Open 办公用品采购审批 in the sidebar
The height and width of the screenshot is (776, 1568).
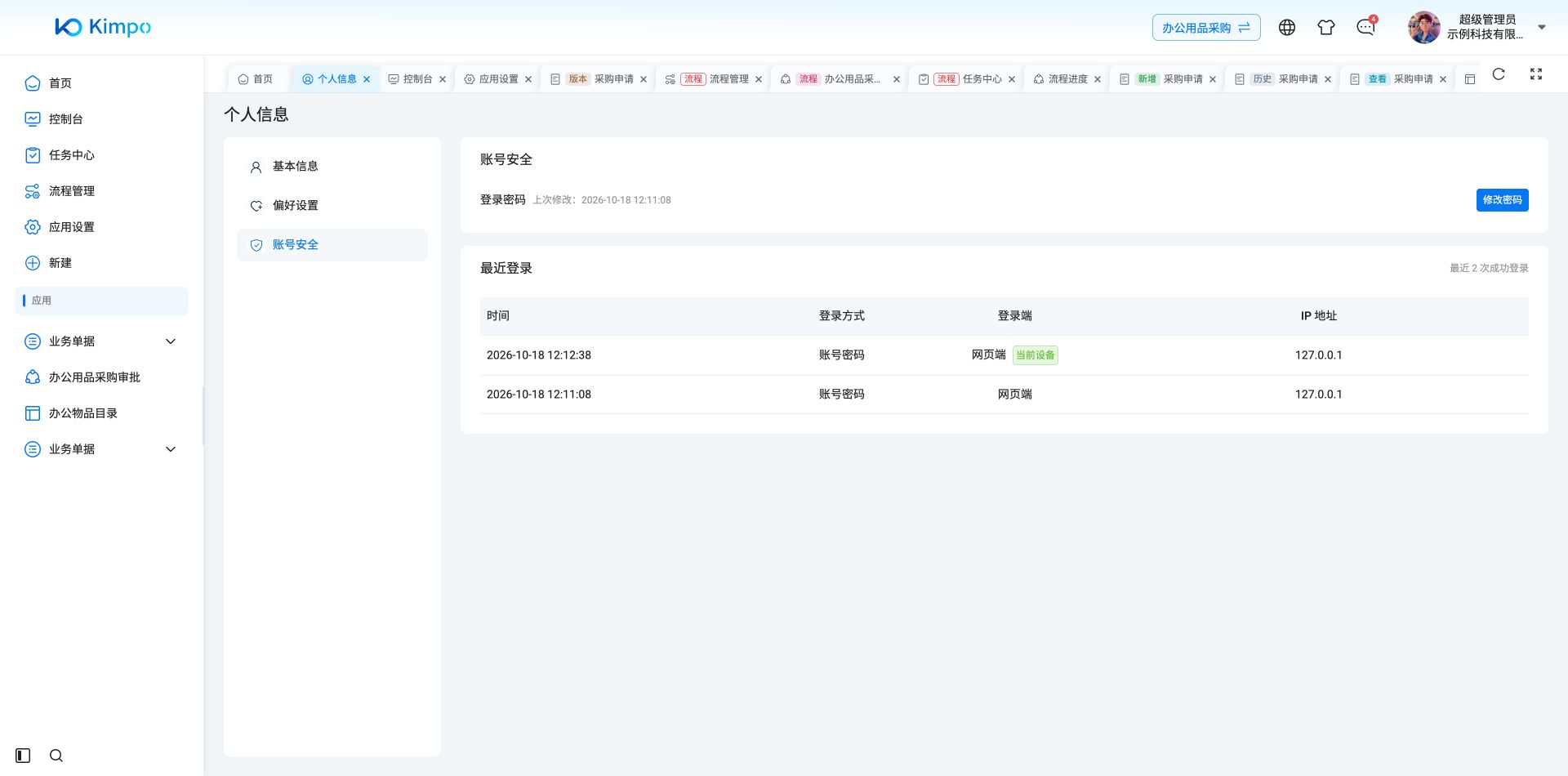pos(101,377)
